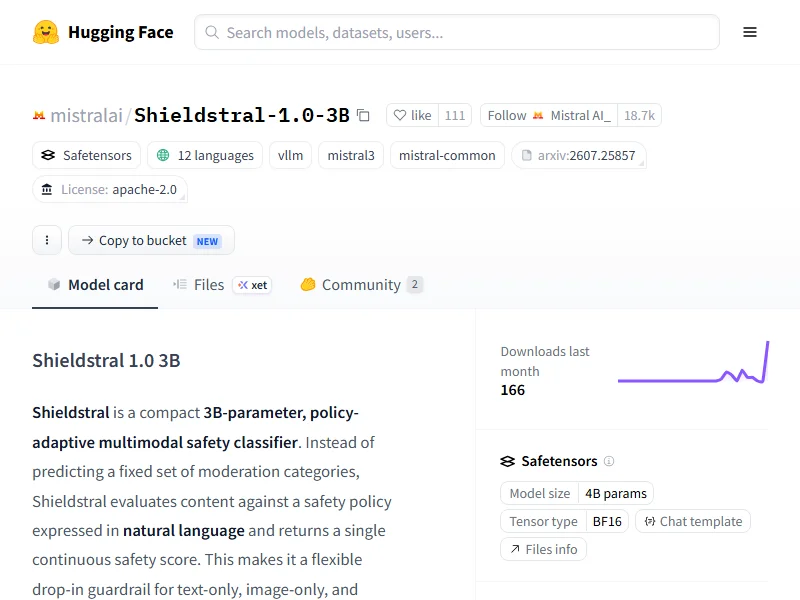800x600 pixels.
Task: Click the Hugging Face emoji logo
Action: tap(46, 32)
